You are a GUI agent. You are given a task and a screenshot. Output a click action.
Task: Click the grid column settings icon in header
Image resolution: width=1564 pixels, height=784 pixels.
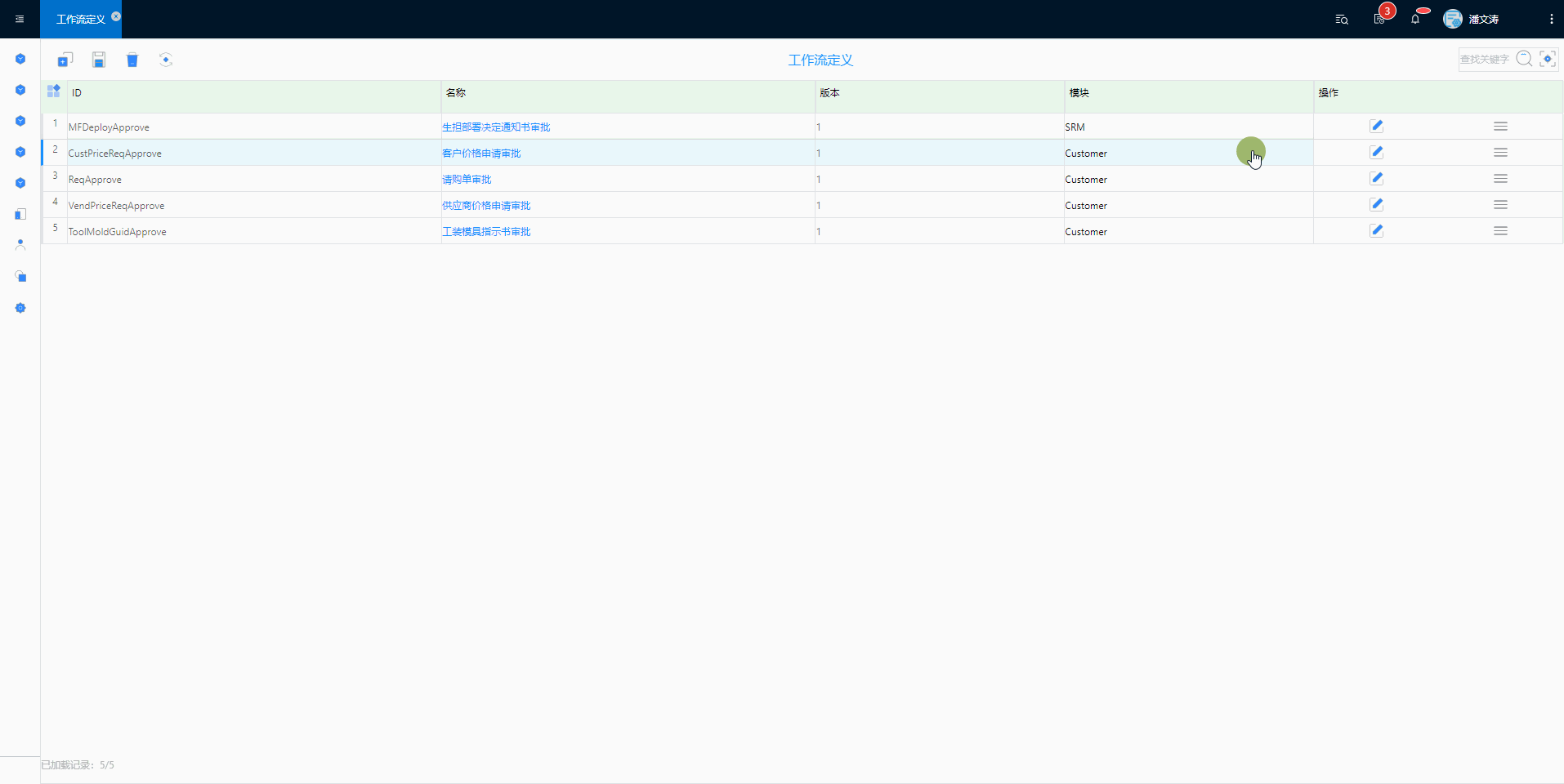(x=54, y=91)
